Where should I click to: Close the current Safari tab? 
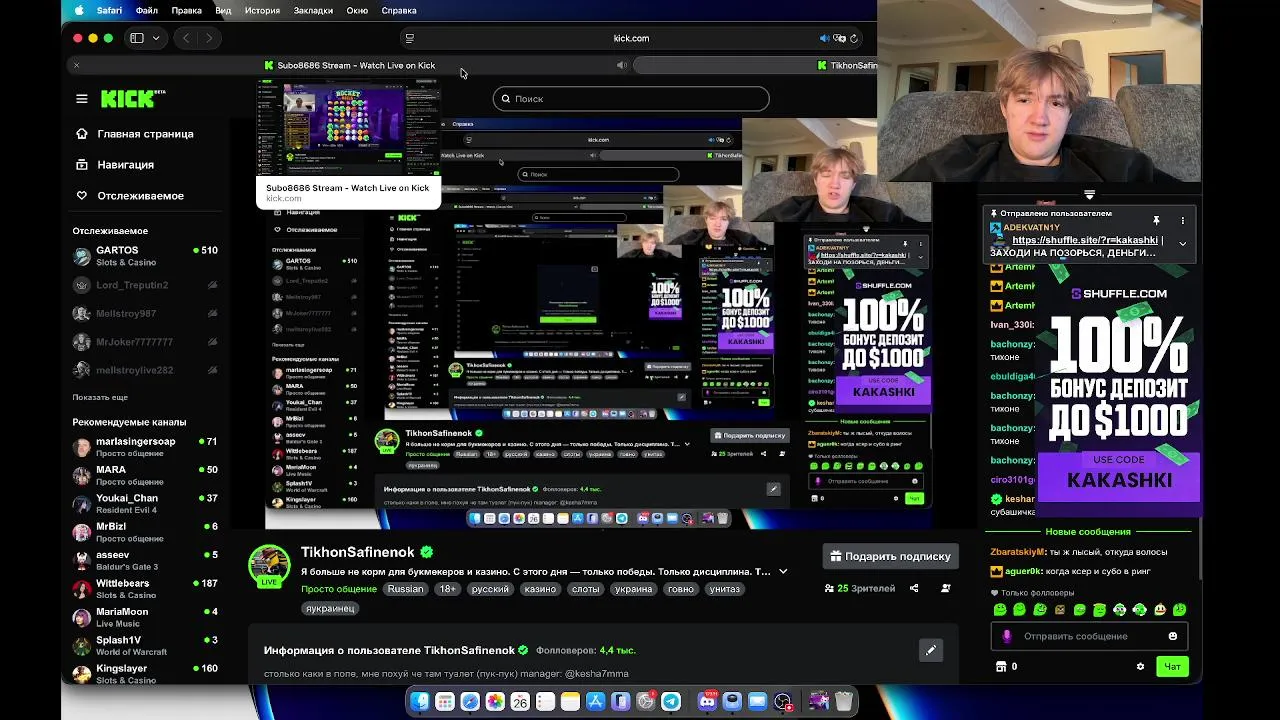pyautogui.click(x=76, y=65)
